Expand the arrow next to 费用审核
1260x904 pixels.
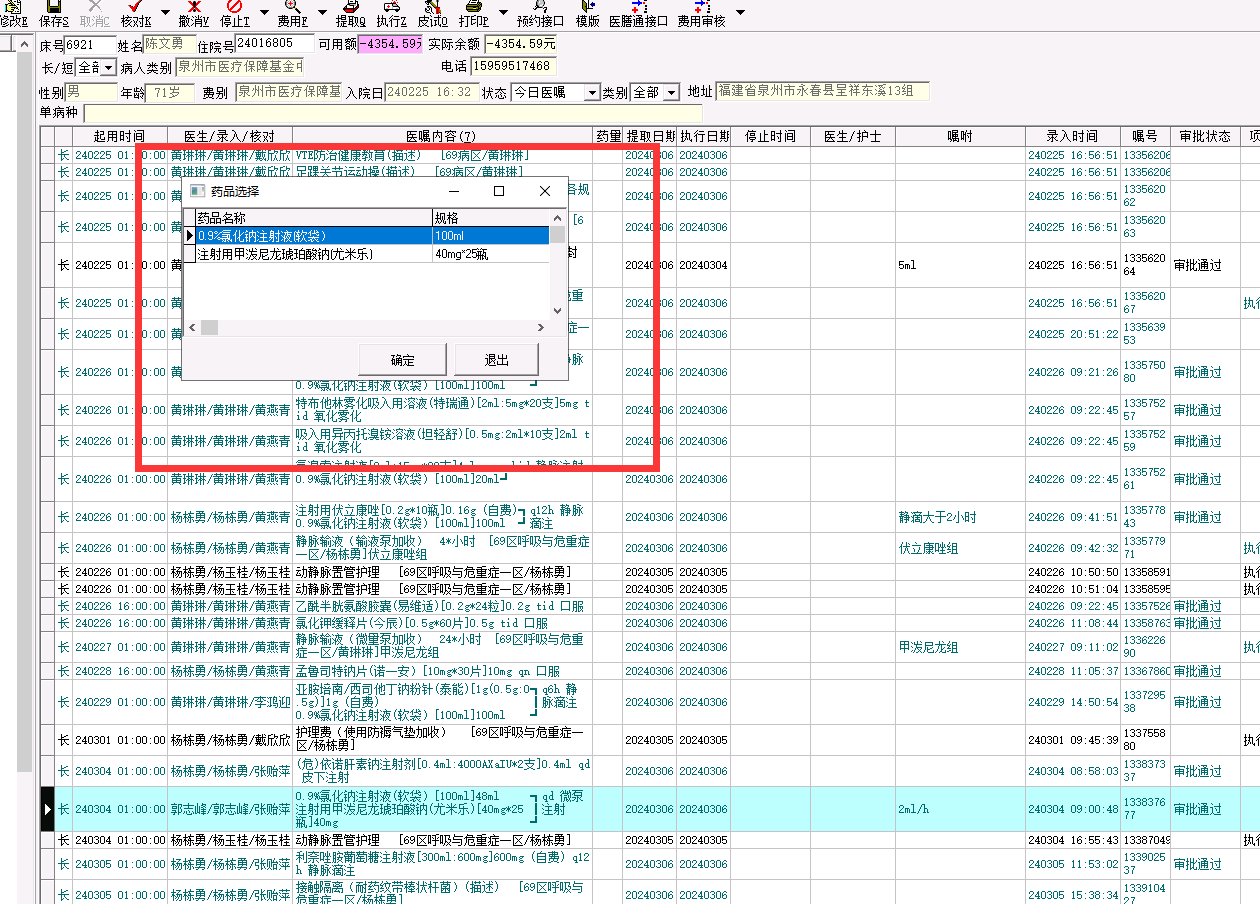click(x=740, y=12)
